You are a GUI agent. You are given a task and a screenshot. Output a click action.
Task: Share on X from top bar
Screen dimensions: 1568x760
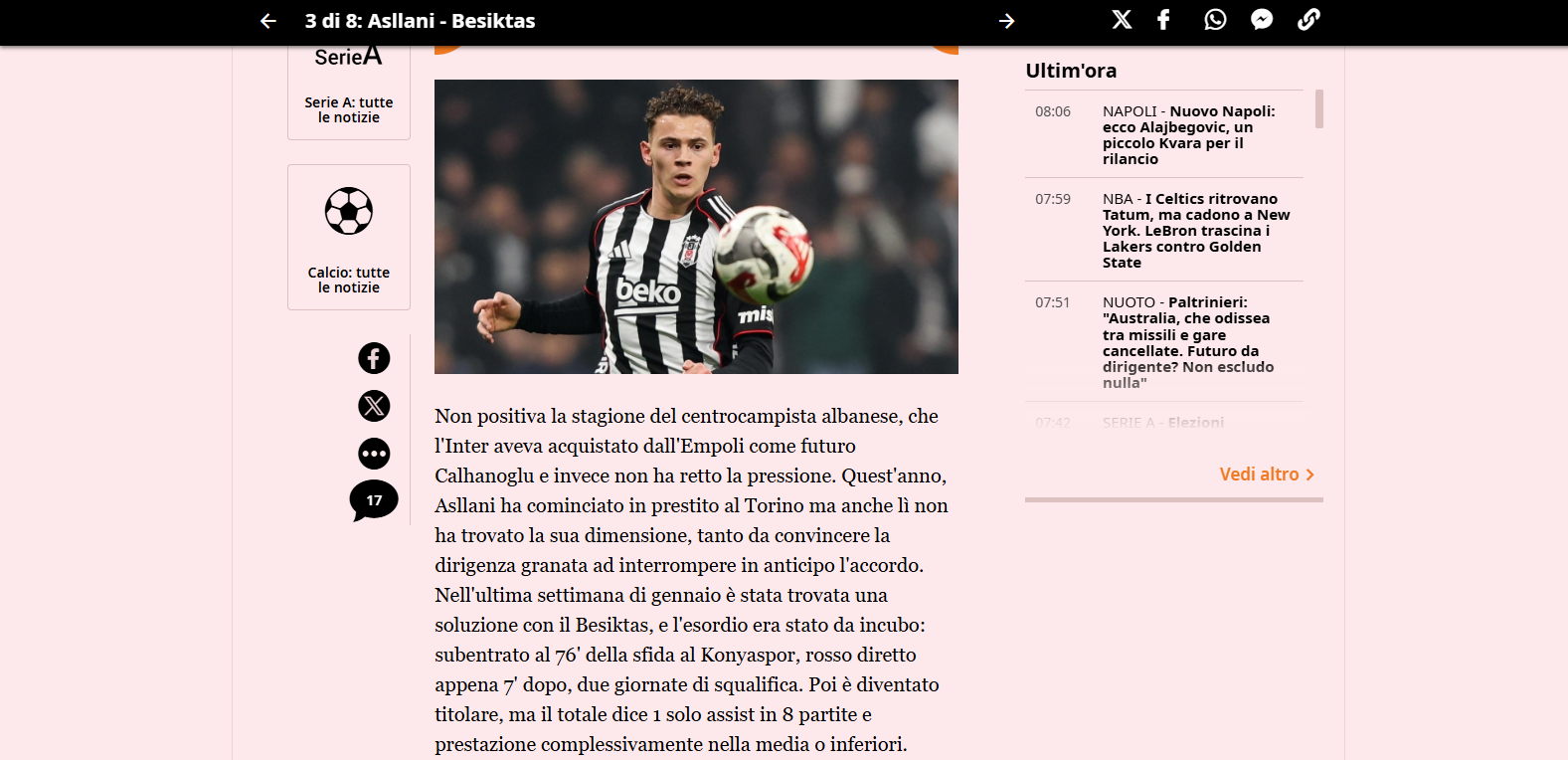click(1122, 20)
